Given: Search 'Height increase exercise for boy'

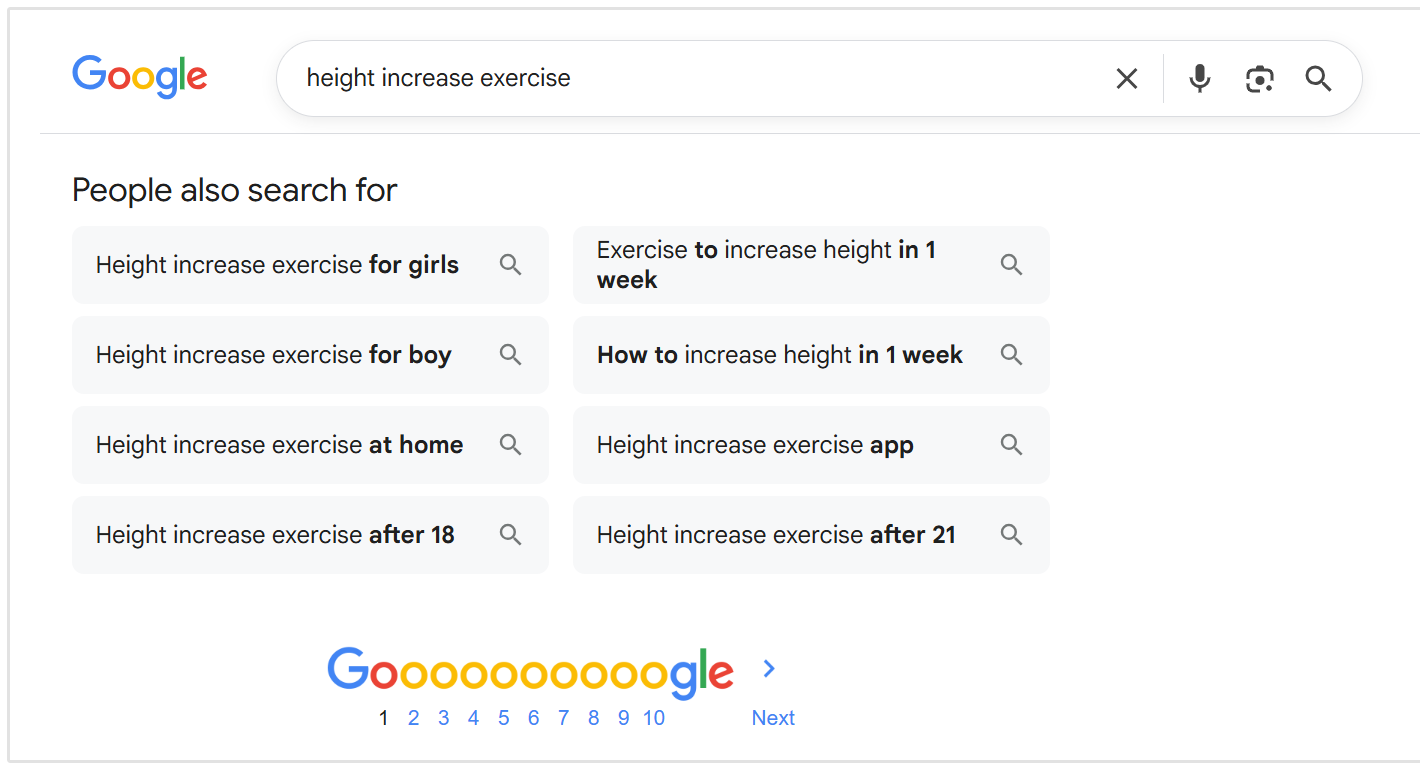Looking at the screenshot, I should [274, 354].
